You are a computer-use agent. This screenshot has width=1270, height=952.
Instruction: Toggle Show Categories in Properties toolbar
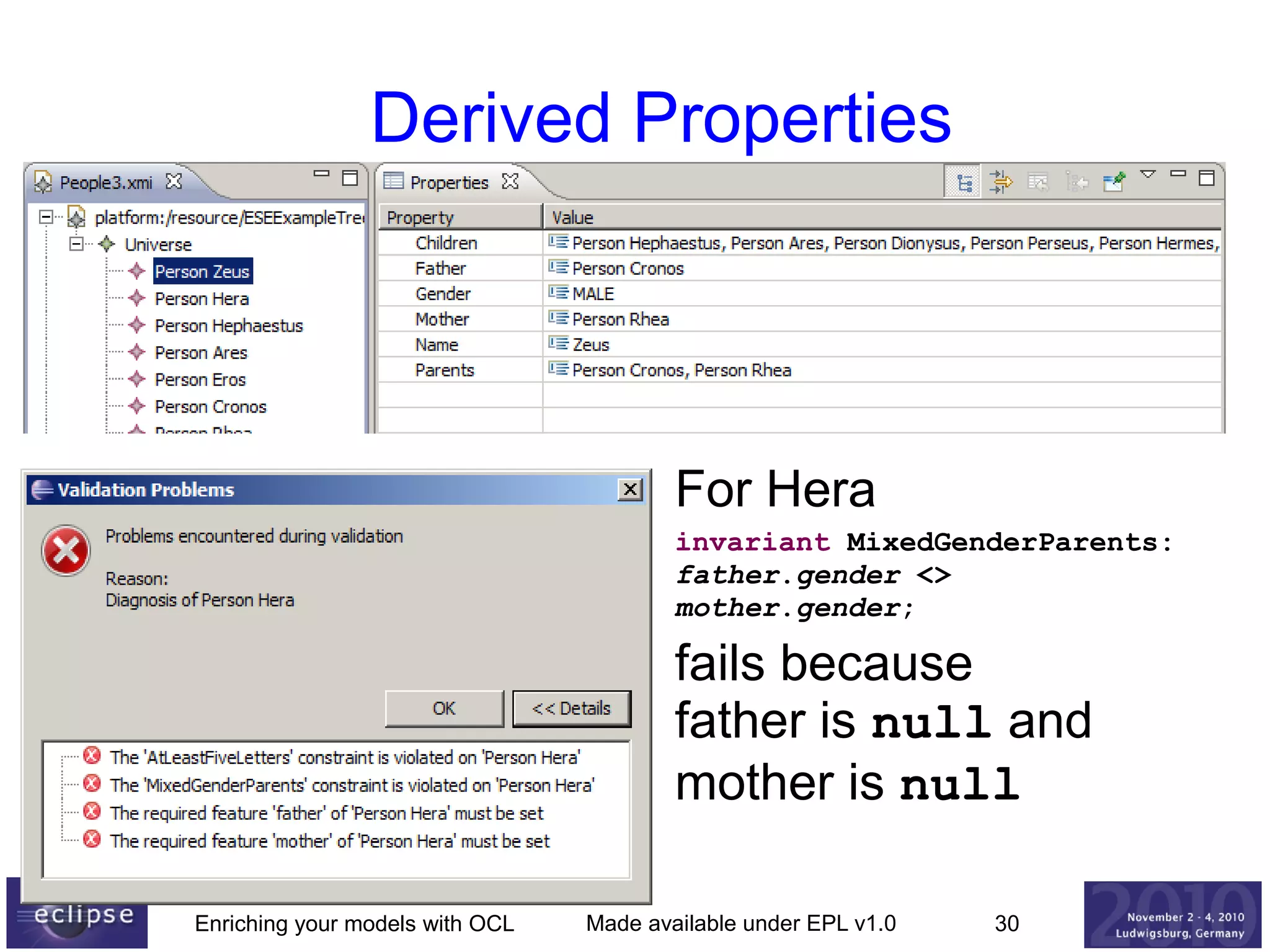pyautogui.click(x=962, y=182)
